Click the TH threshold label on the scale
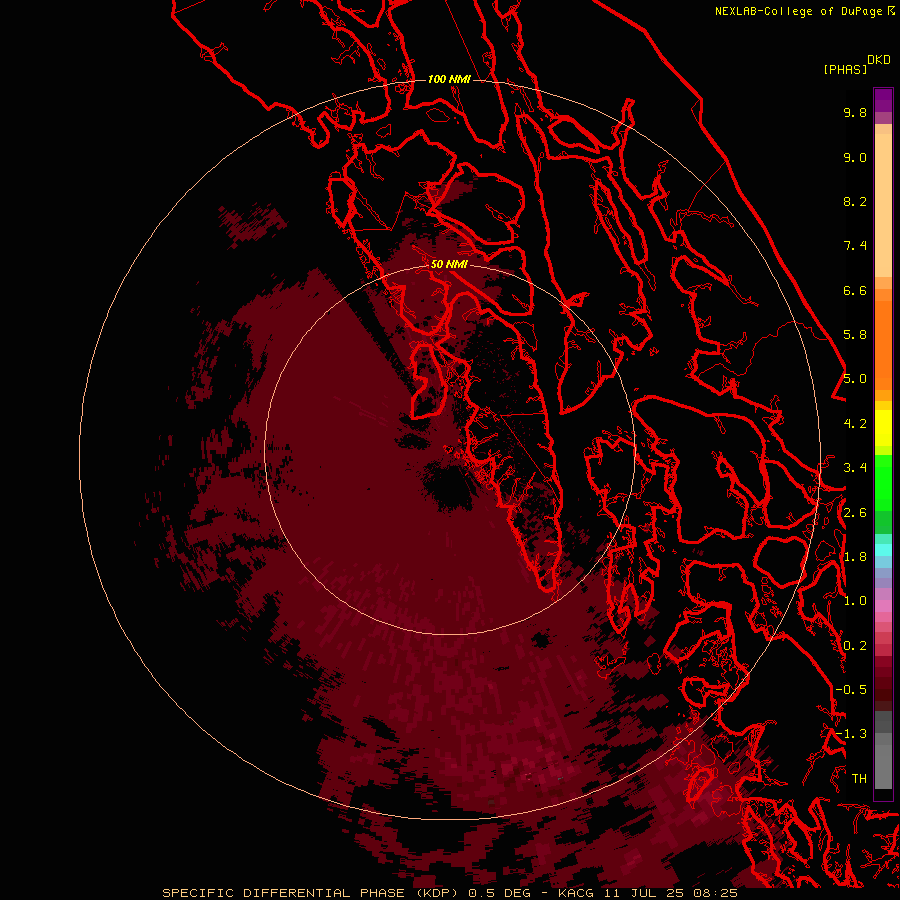 click(x=859, y=779)
